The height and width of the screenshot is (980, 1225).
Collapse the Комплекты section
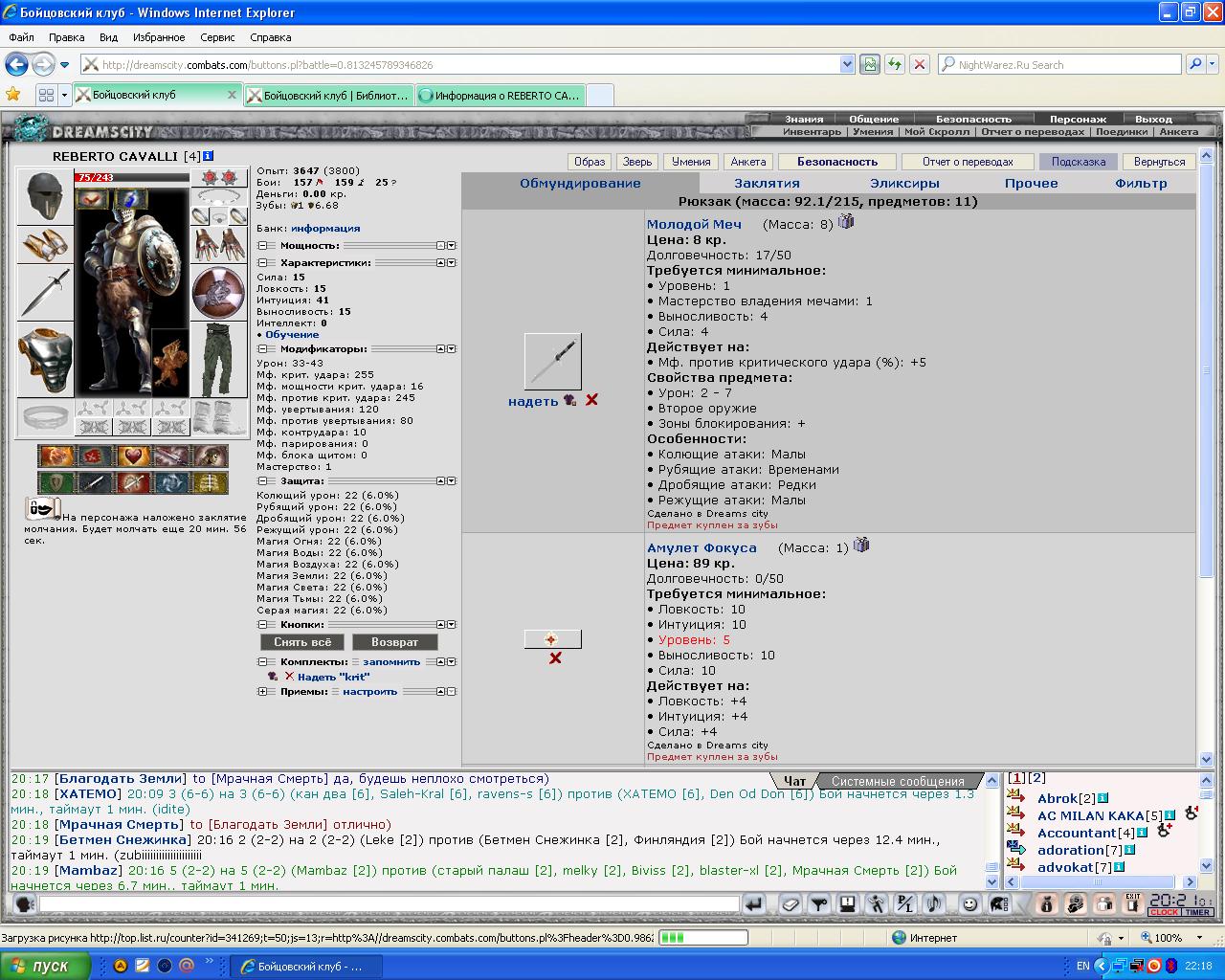click(262, 662)
